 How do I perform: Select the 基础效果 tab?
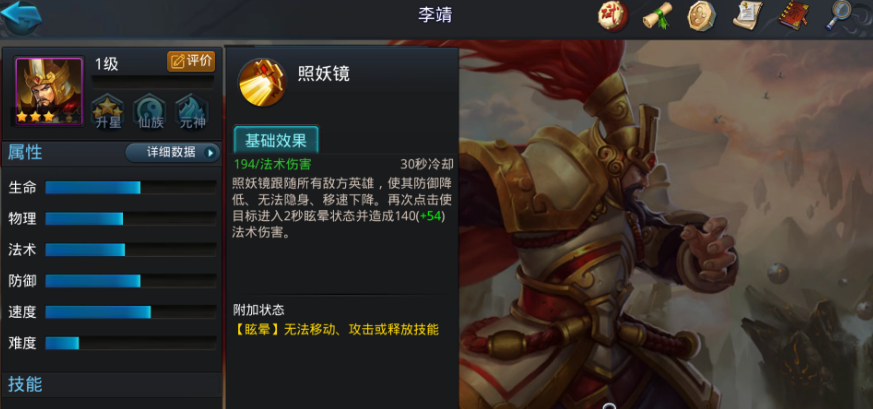point(276,140)
